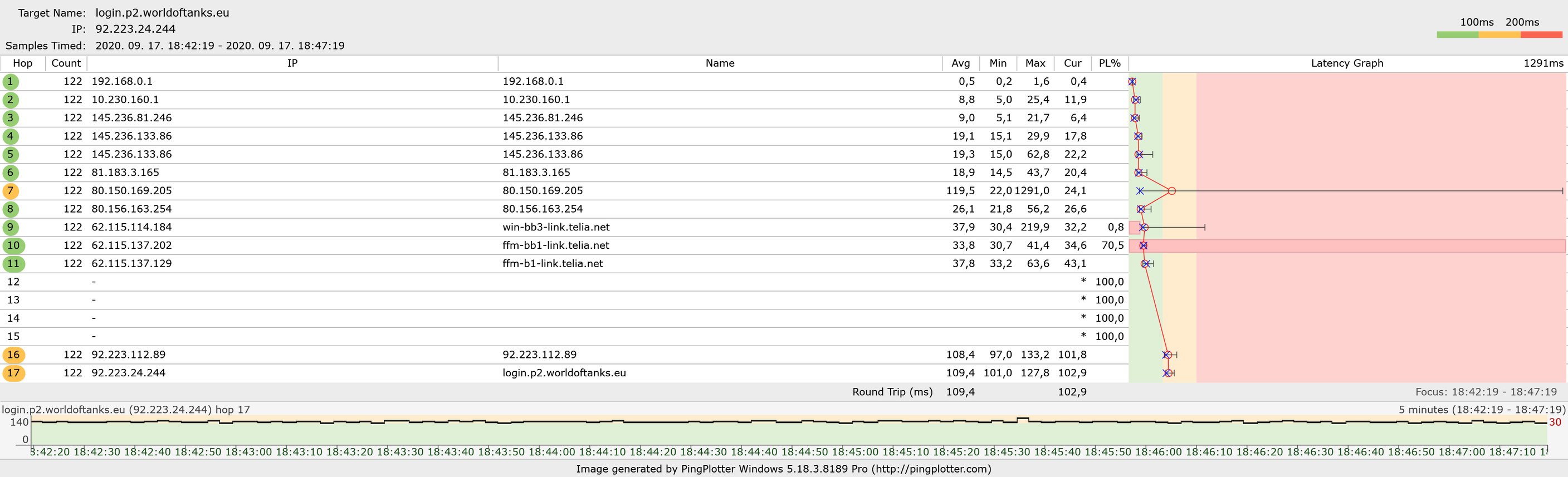Click the hop 10 circle icon

pyautogui.click(x=13, y=246)
